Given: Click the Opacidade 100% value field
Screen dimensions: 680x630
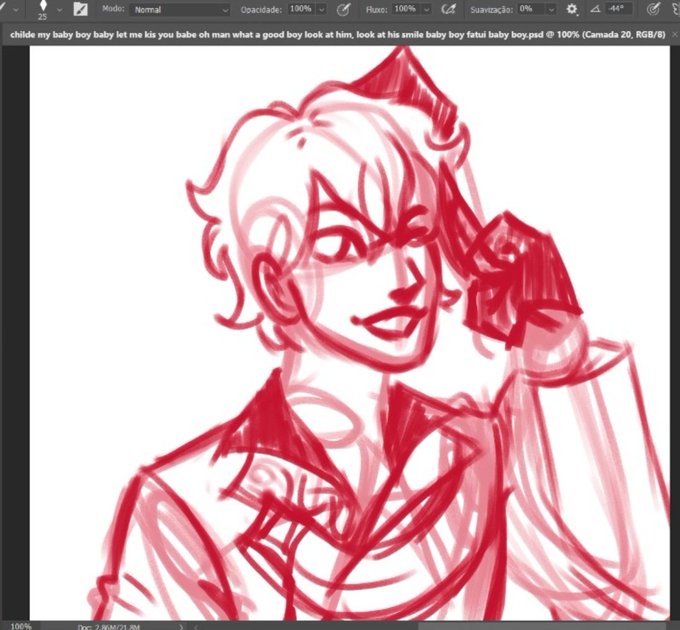Looking at the screenshot, I should [301, 9].
